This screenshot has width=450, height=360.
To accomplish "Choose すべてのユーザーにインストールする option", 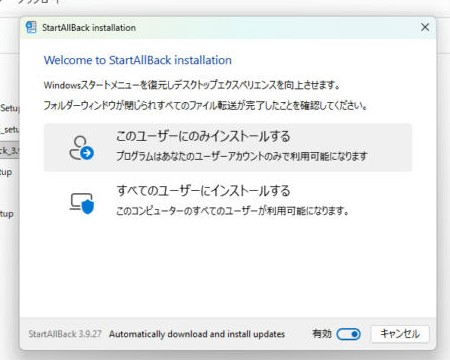I will pos(228,201).
